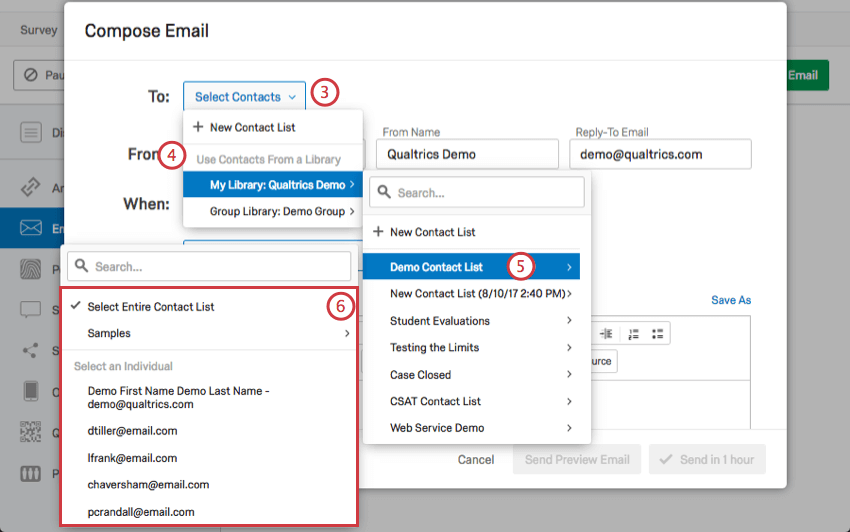Click the SMS chat bubble sidebar icon
Viewport: 850px width, 532px height.
pos(31,310)
